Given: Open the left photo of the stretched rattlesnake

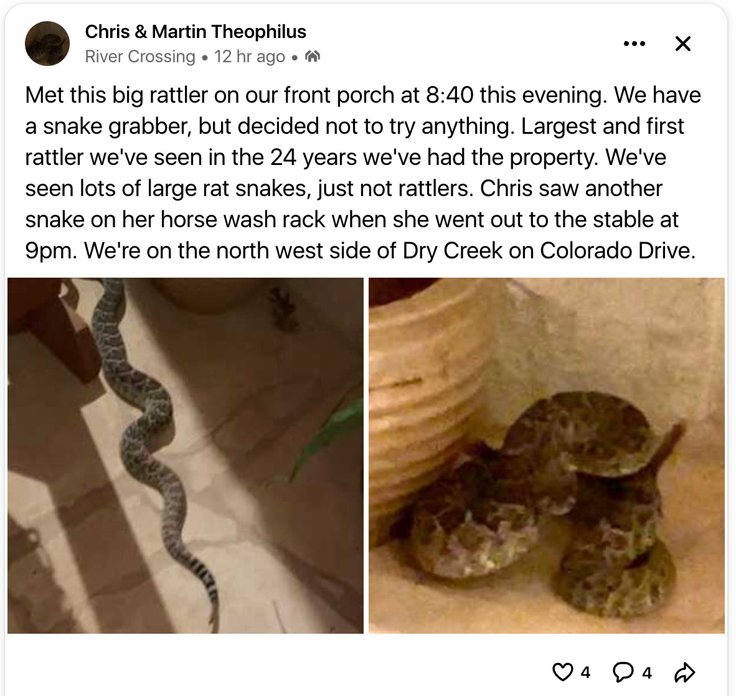Looking at the screenshot, I should pos(185,456).
